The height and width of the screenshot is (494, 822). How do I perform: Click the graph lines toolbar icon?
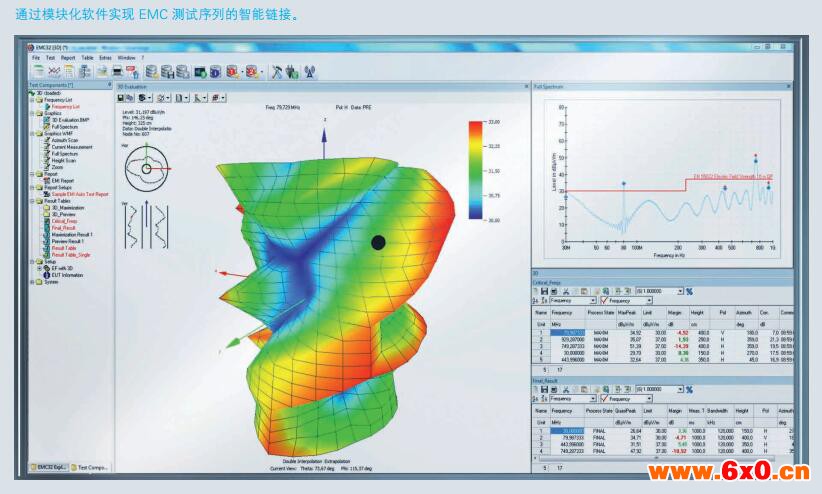coord(53,72)
